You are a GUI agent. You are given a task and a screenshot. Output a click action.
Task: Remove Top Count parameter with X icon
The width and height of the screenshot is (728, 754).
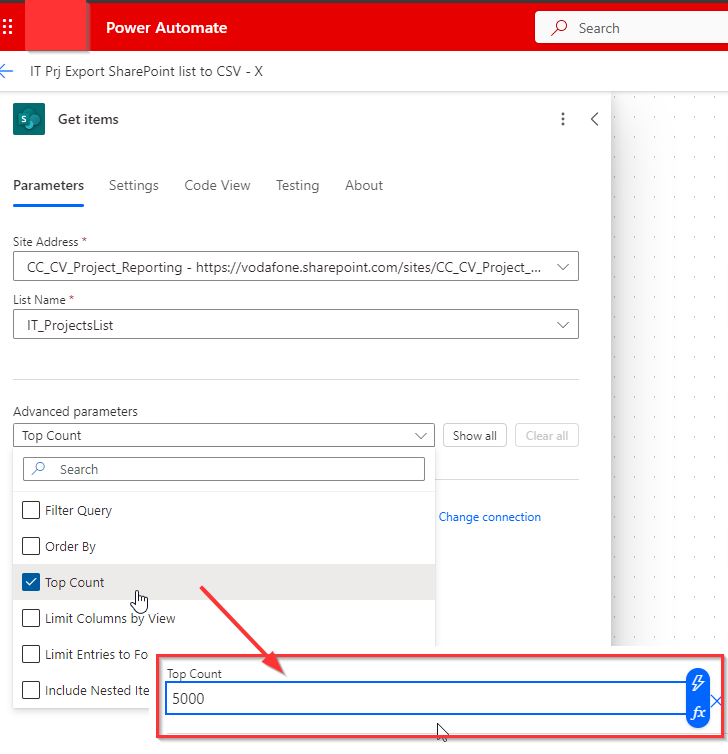717,700
